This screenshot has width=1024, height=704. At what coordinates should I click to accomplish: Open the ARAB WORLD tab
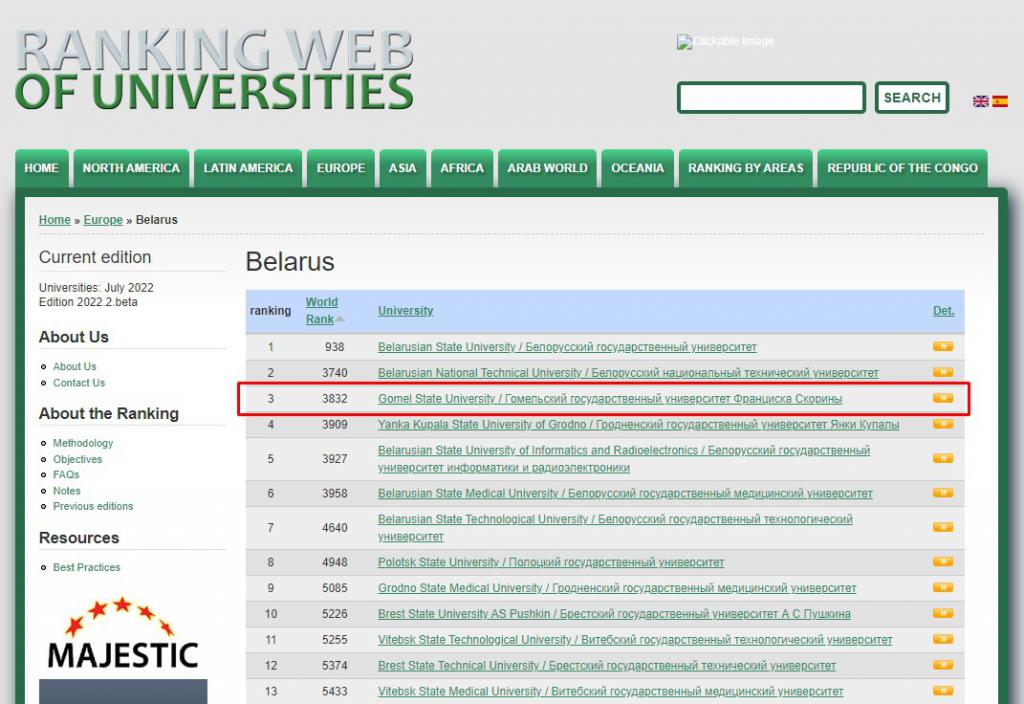pos(547,168)
